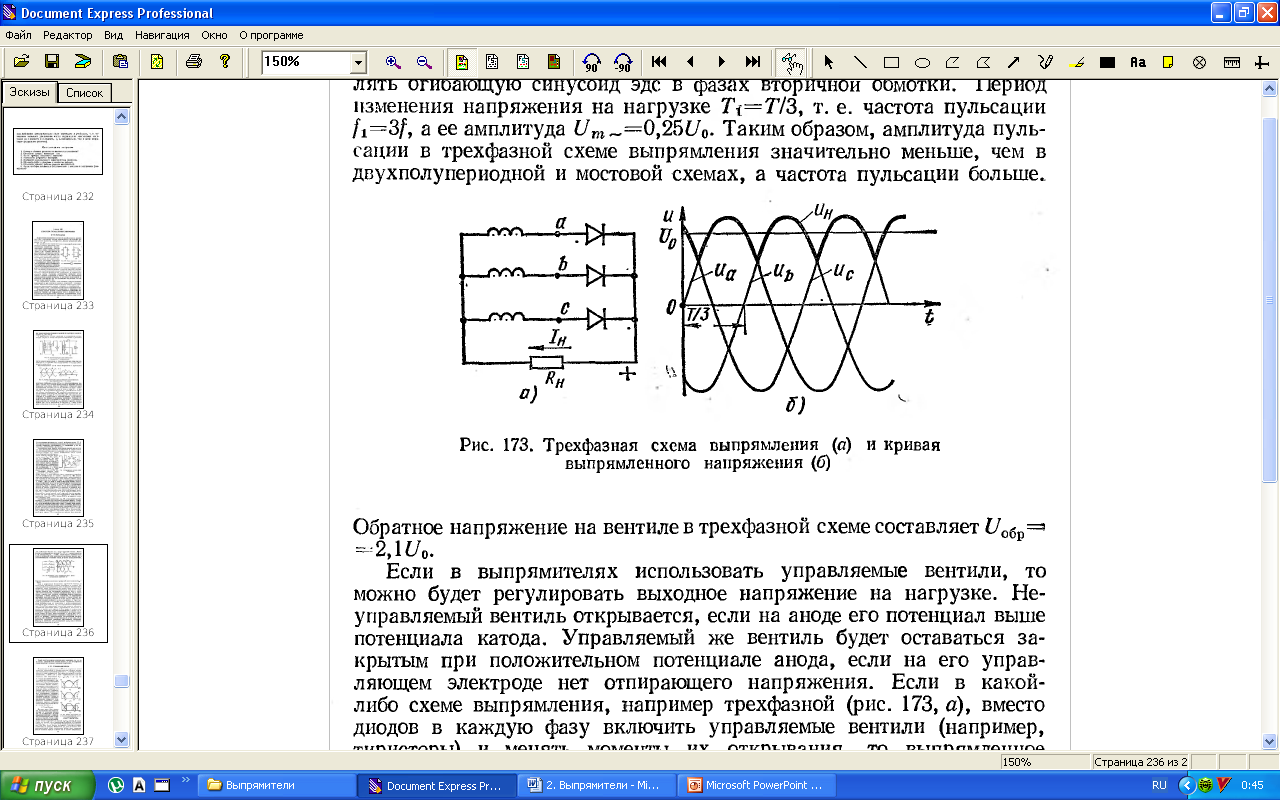The height and width of the screenshot is (800, 1280).
Task: Select the crossed circle stamp tool
Action: (1200, 61)
